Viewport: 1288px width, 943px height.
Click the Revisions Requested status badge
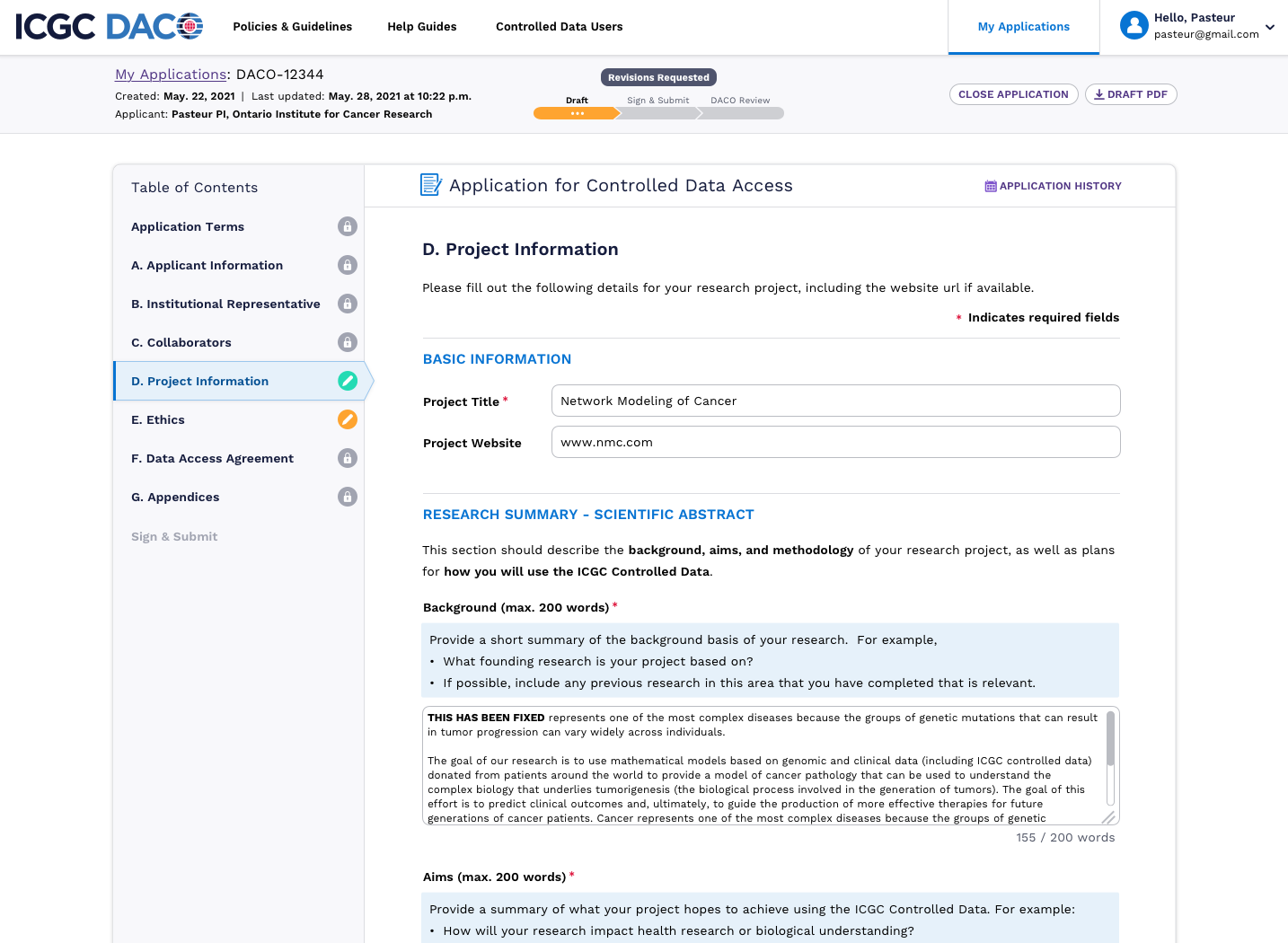[x=658, y=77]
